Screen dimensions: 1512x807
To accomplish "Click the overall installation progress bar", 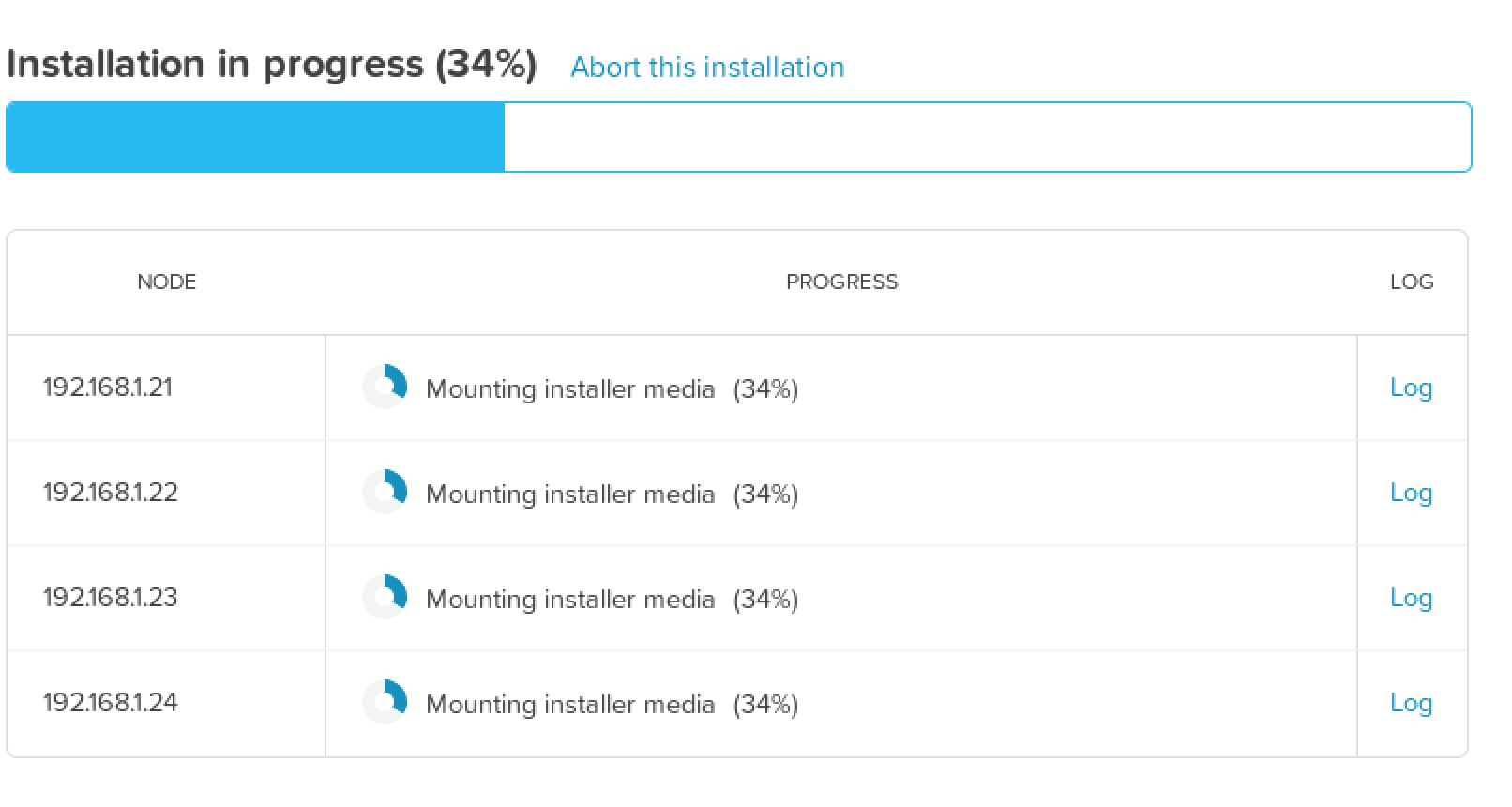I will [738, 137].
